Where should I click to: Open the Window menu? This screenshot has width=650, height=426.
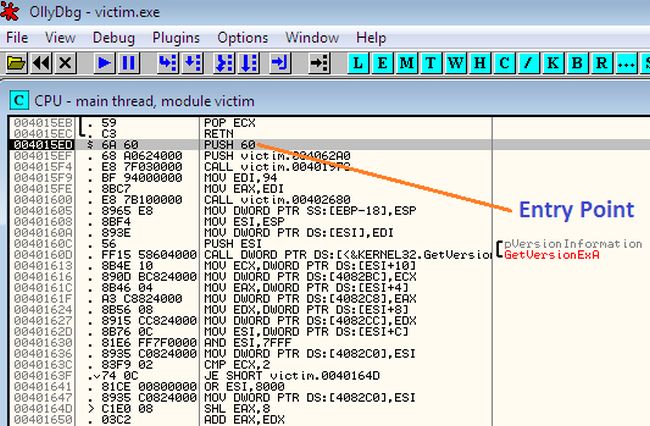[312, 38]
